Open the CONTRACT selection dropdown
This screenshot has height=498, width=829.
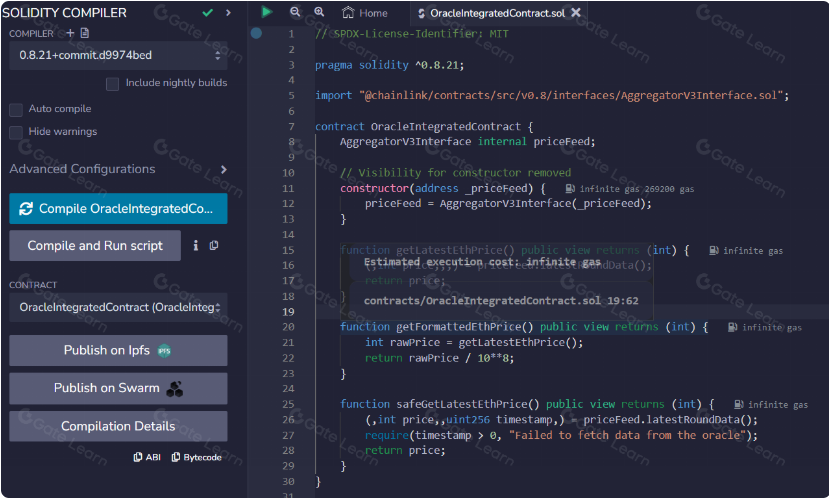click(x=118, y=307)
